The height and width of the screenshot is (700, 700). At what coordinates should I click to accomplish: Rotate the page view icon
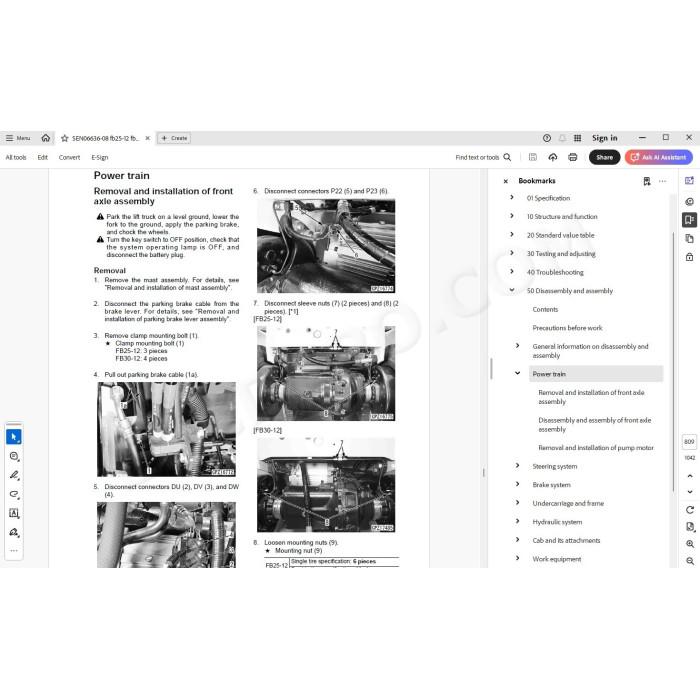point(690,510)
